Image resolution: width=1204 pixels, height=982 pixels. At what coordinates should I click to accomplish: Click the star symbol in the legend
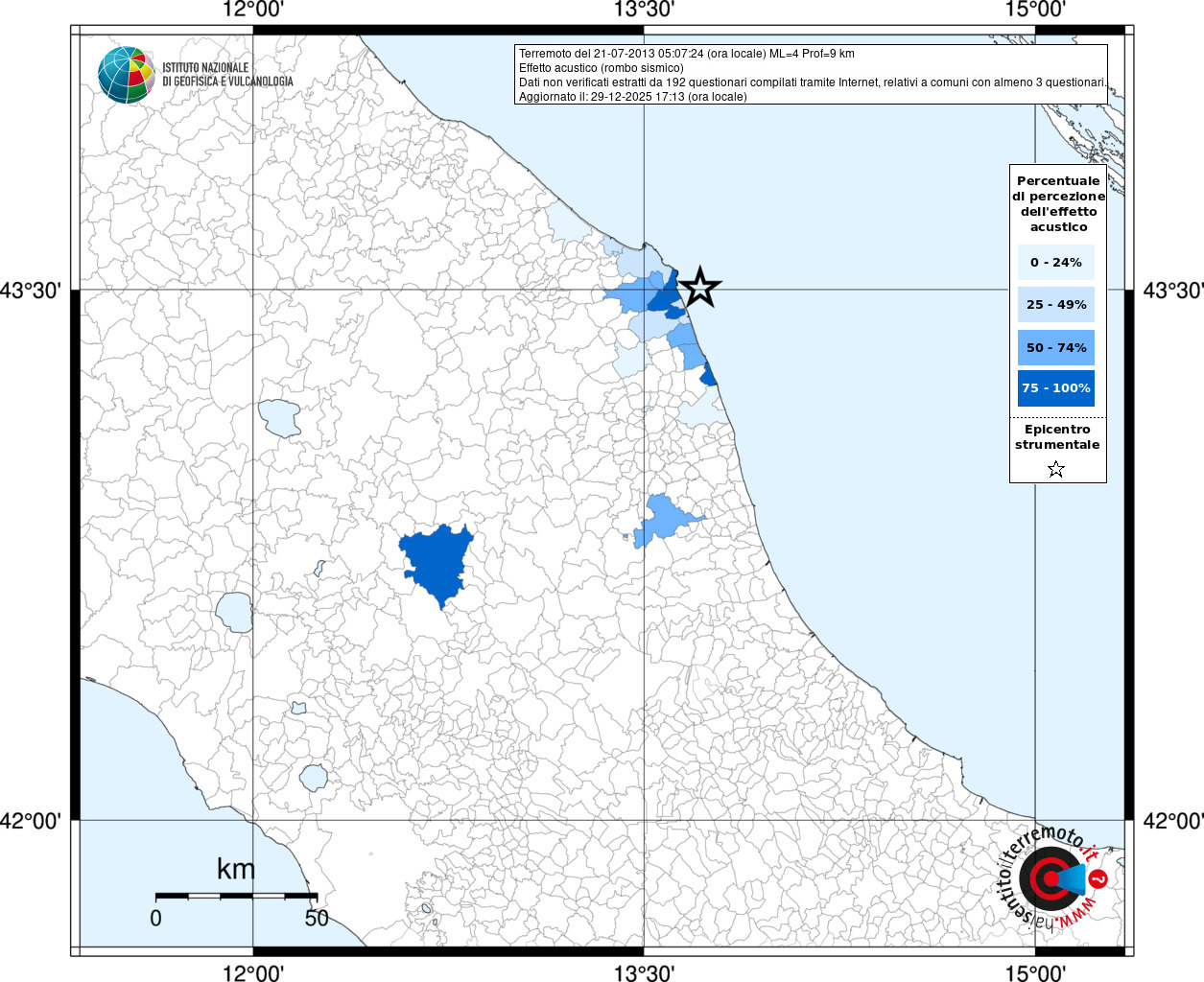point(1056,469)
